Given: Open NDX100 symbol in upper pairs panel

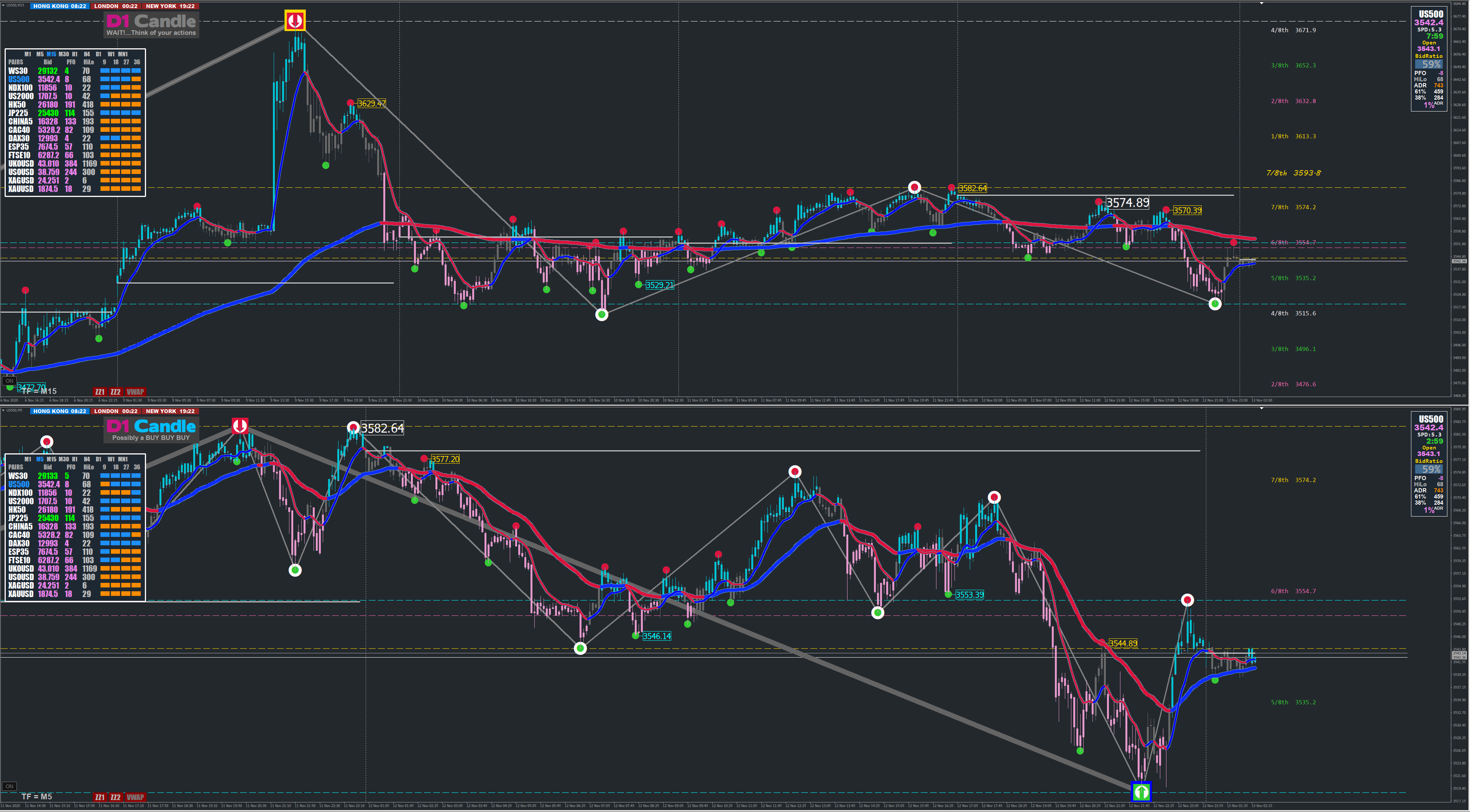Looking at the screenshot, I should coord(20,88).
